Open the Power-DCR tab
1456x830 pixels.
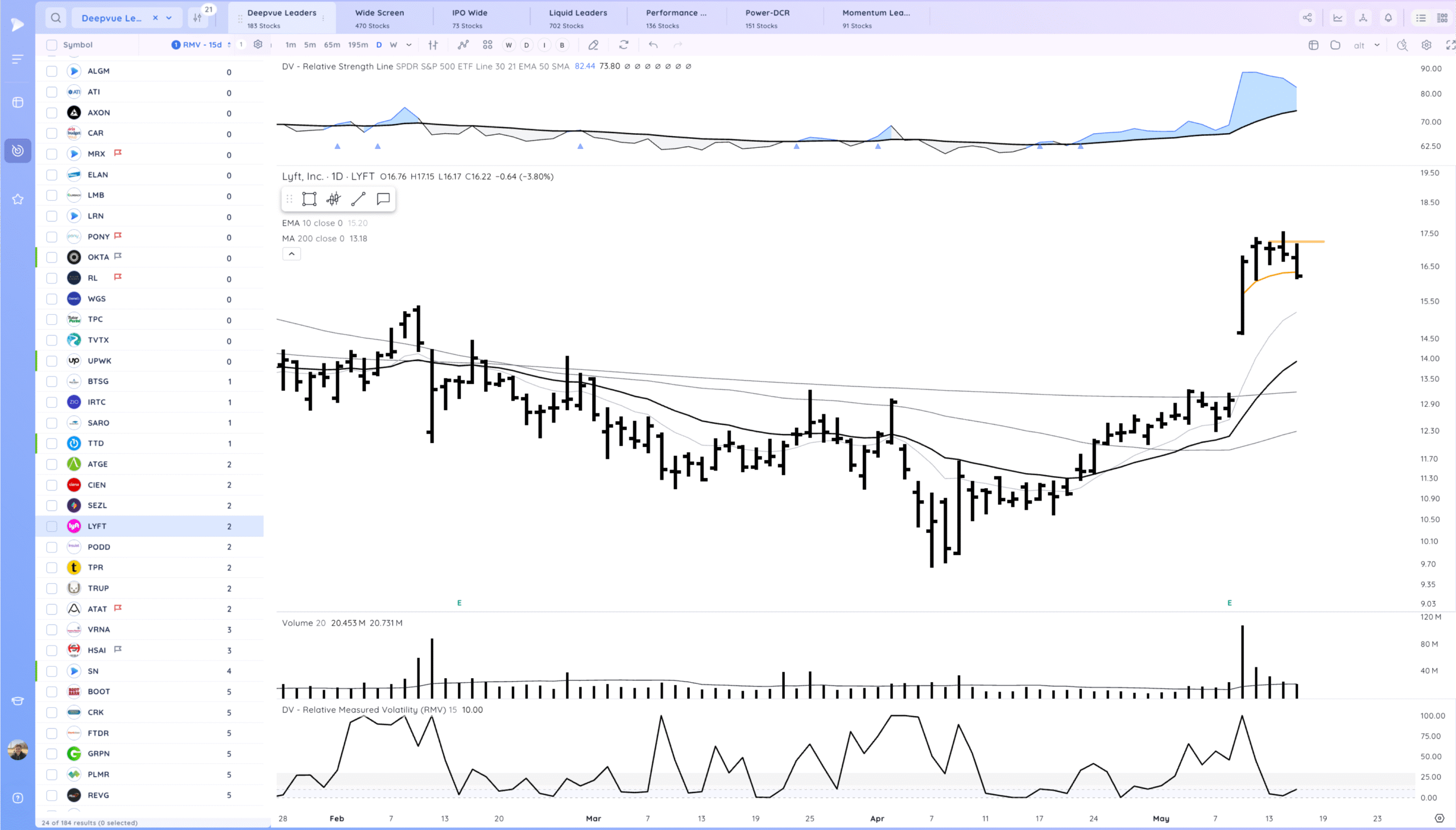(767, 18)
